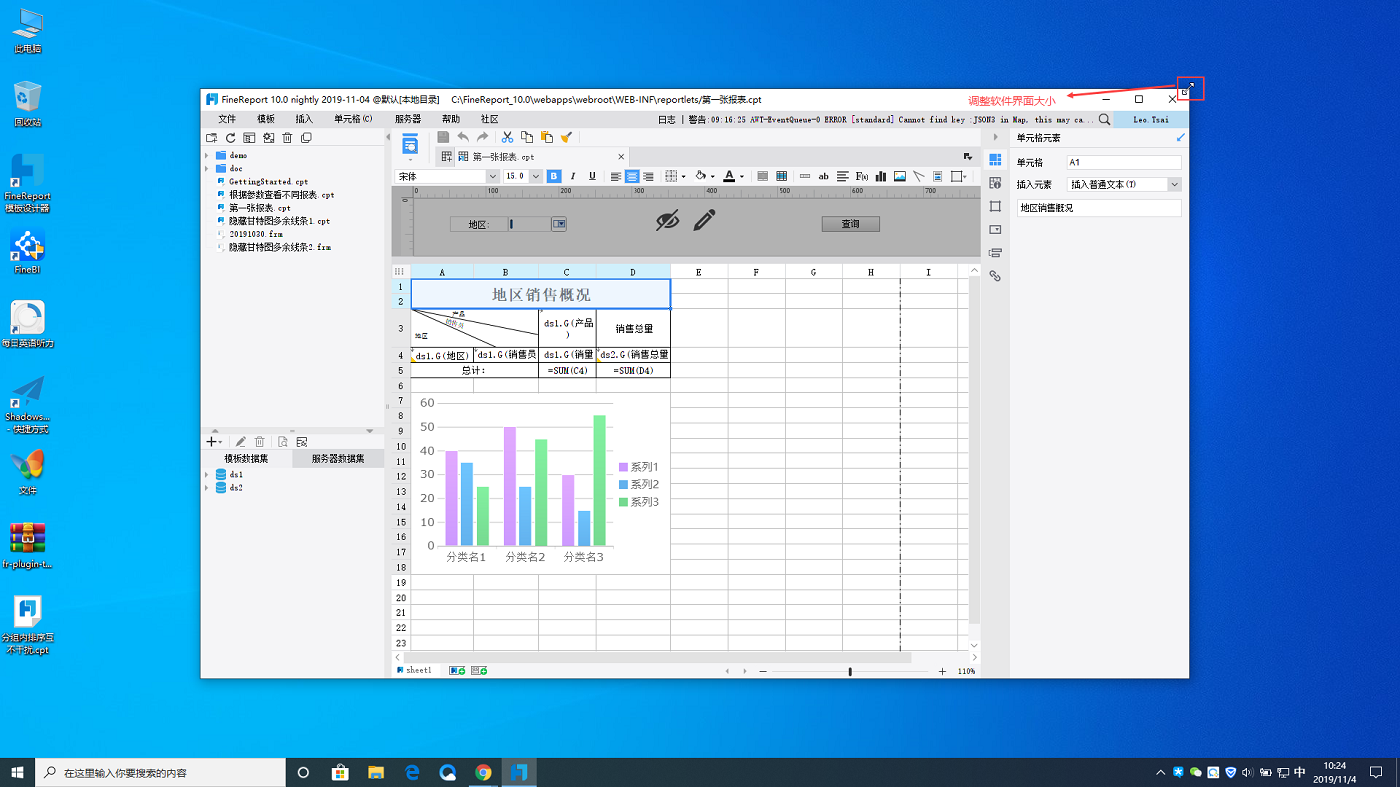Open the cell background fill color bucket
Viewport: 1400px width, 787px height.
[700, 176]
